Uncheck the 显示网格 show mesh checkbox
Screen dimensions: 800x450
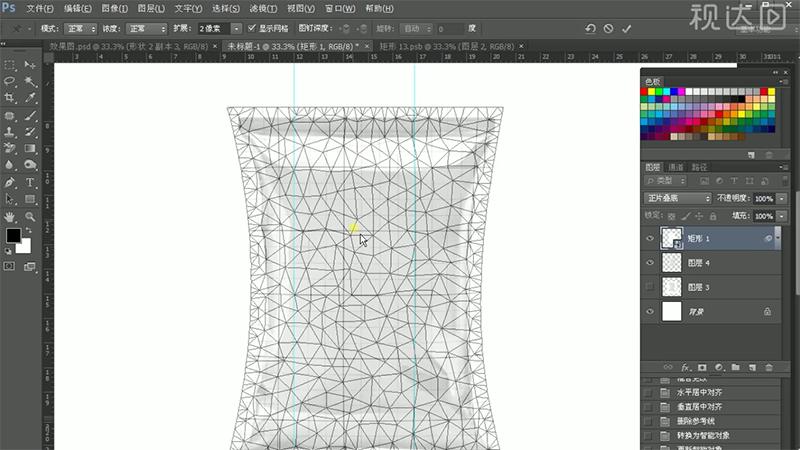coord(251,29)
